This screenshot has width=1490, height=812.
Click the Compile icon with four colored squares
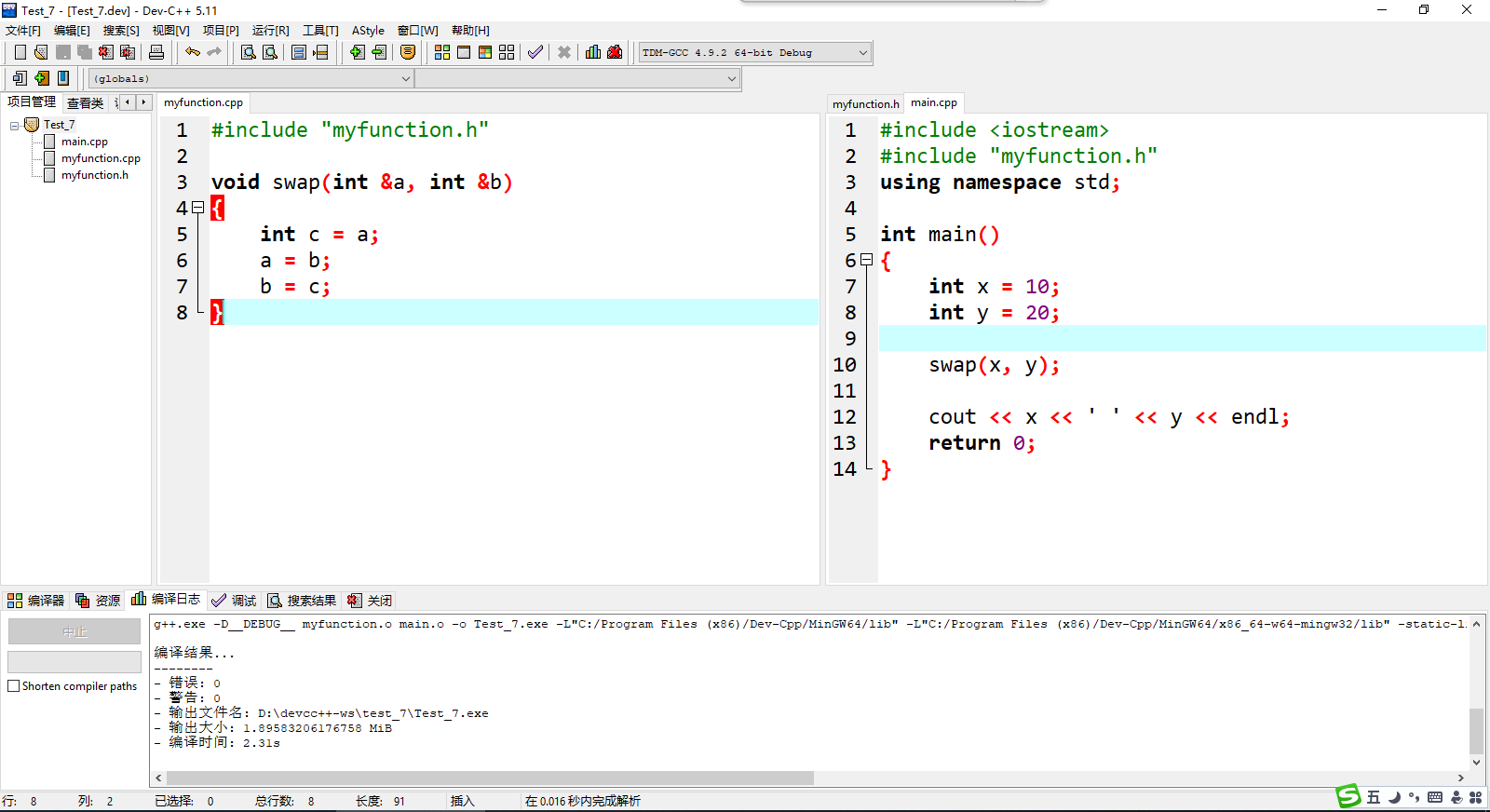[442, 52]
